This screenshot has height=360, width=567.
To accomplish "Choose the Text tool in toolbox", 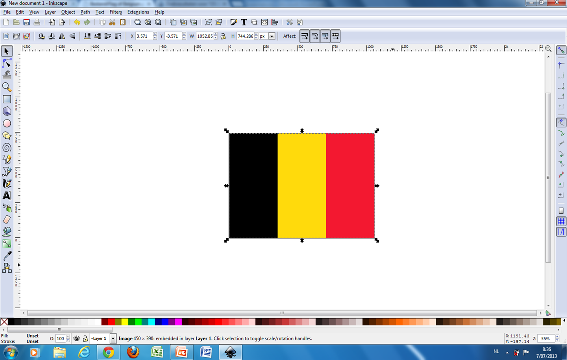I will (x=7, y=196).
